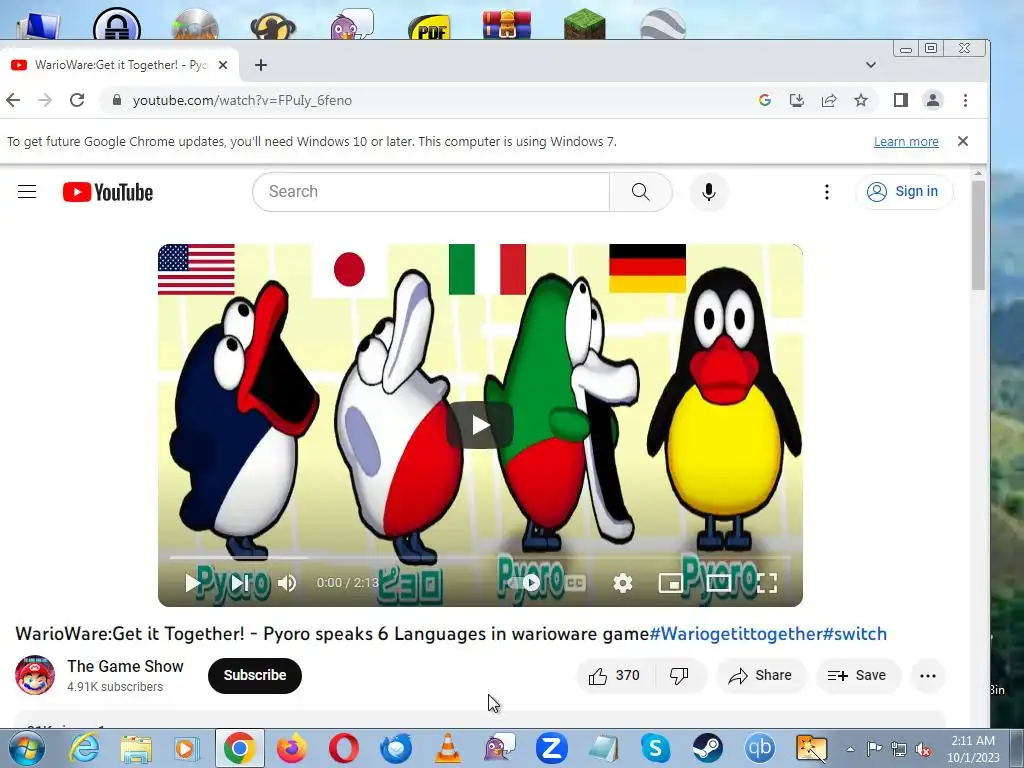Open The Game Show channel avatar
This screenshot has width=1024, height=768.
pyautogui.click(x=35, y=675)
